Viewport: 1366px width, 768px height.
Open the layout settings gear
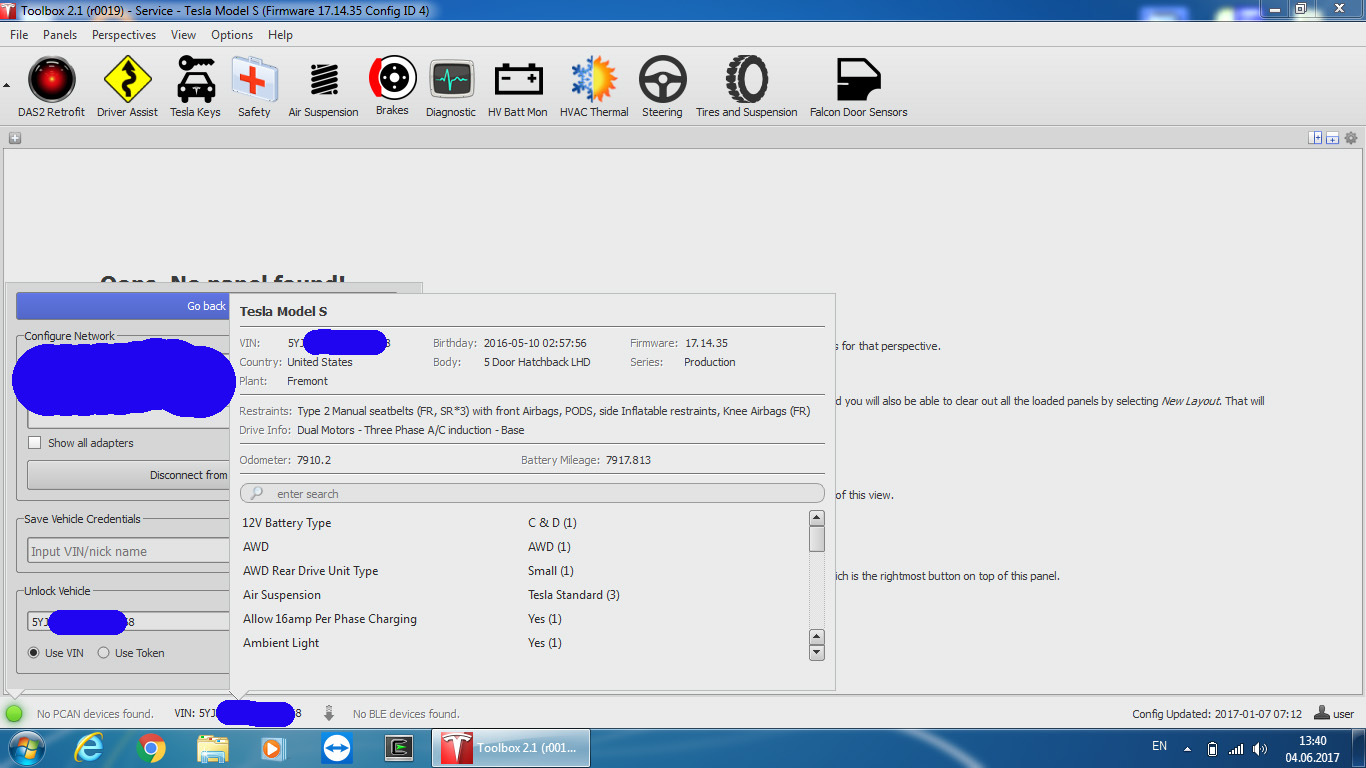tap(1351, 138)
